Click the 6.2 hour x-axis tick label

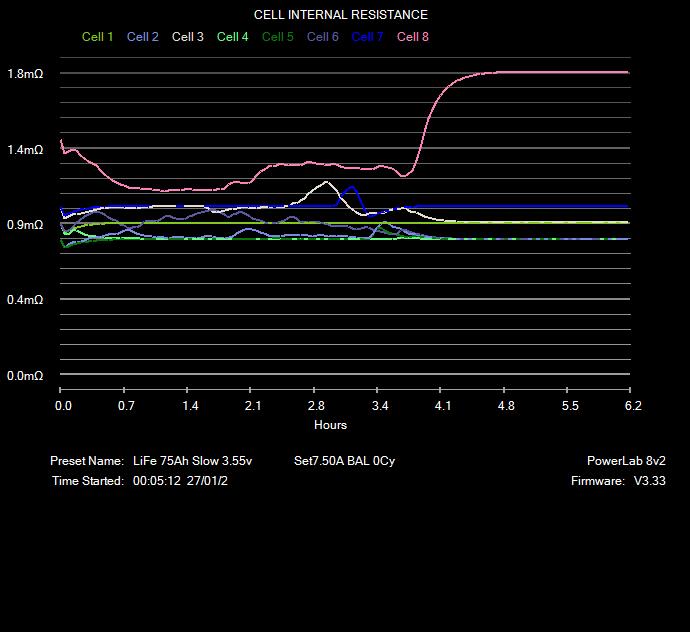[632, 406]
